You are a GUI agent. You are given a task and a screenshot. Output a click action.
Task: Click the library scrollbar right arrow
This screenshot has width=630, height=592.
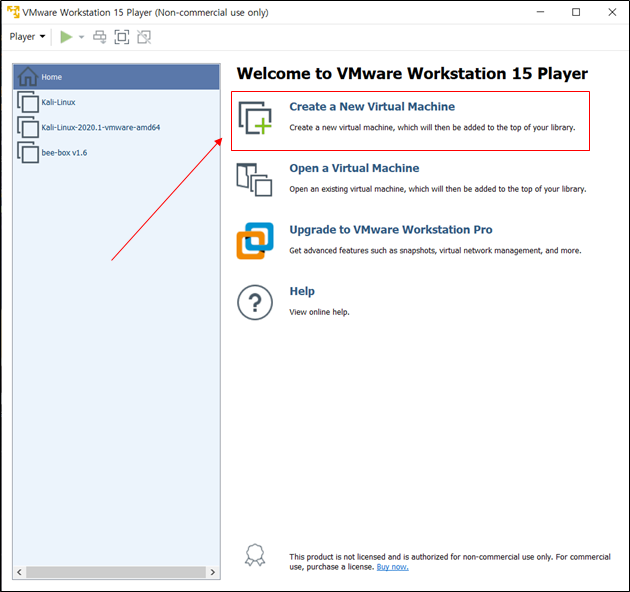(x=213, y=572)
